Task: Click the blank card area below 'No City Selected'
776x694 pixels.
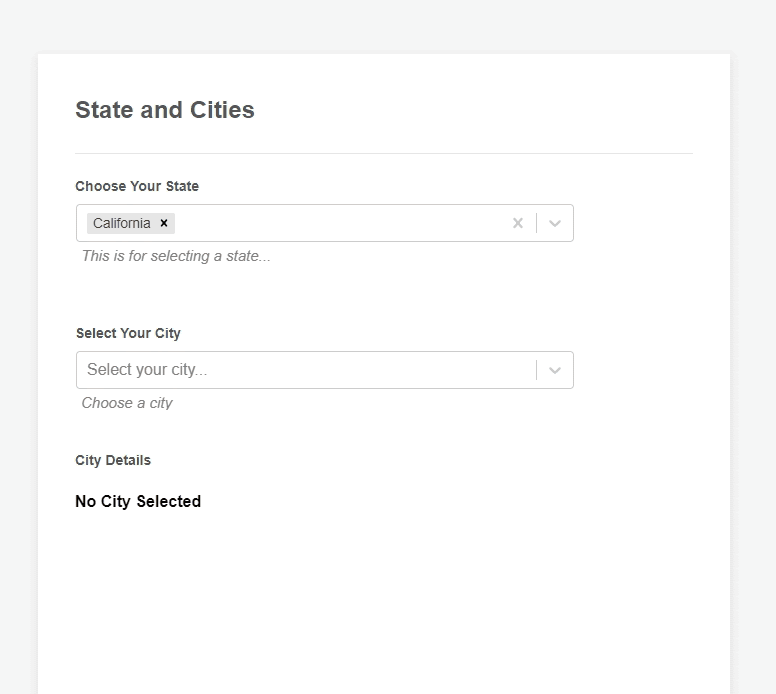Action: (384, 600)
